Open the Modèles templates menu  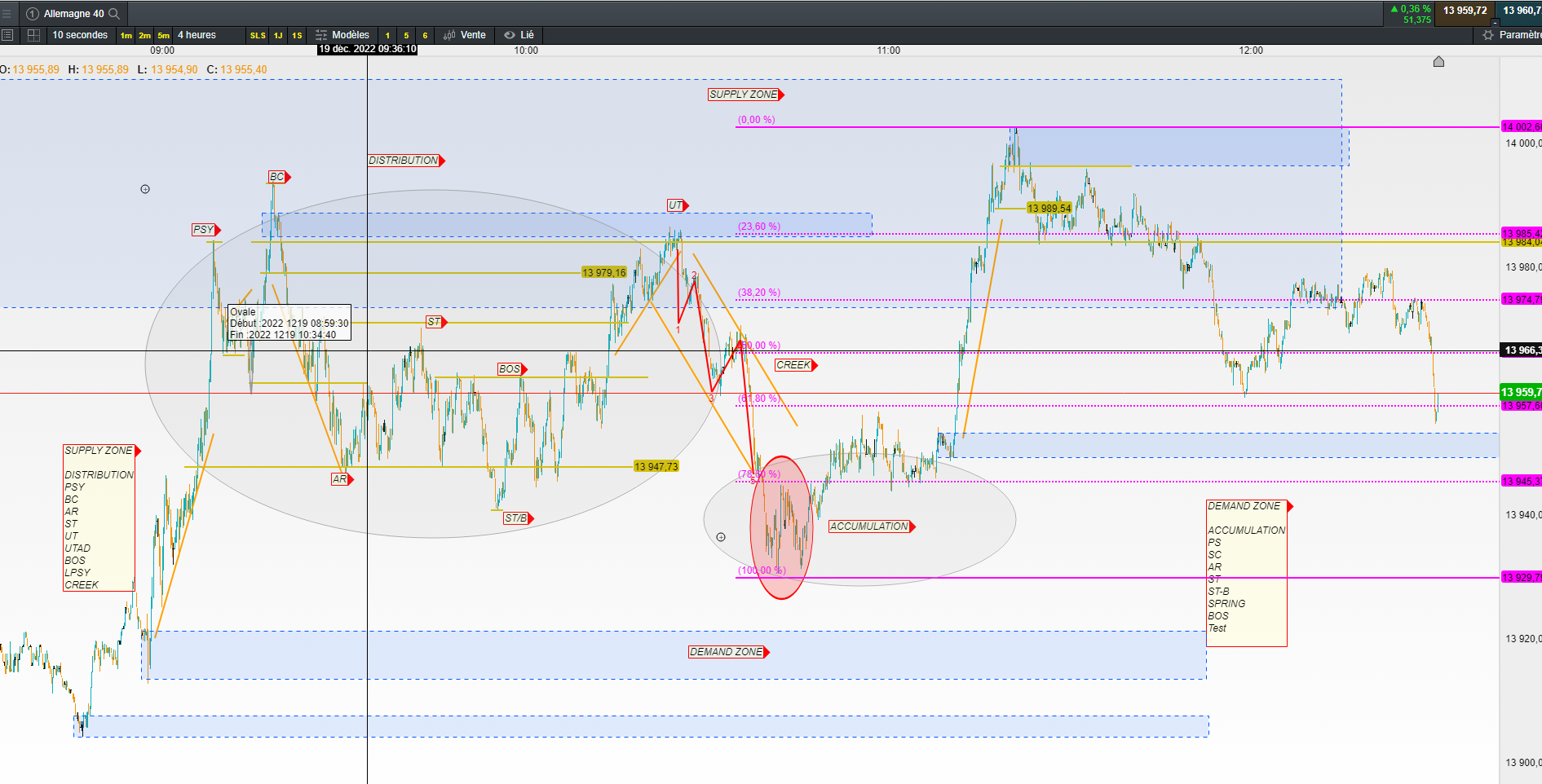pos(342,35)
